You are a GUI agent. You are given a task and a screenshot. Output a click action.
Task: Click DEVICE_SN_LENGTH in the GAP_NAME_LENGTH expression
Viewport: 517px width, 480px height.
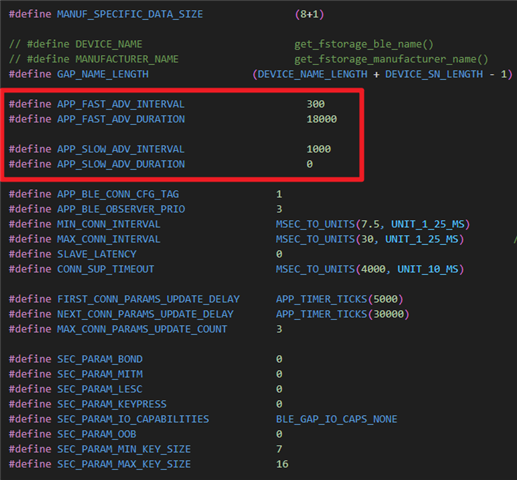tap(434, 74)
